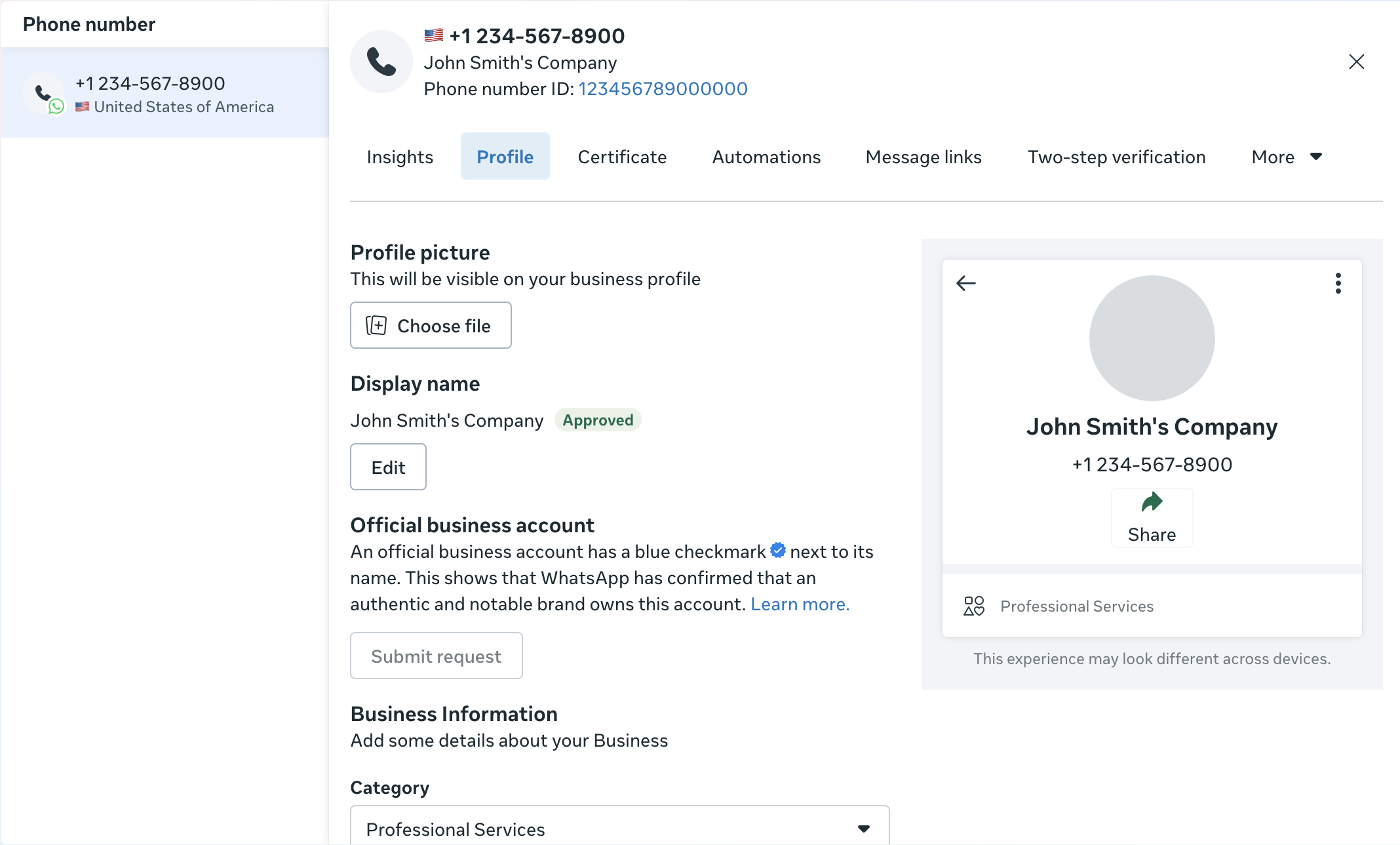Click Submit request for the official account

(x=436, y=656)
